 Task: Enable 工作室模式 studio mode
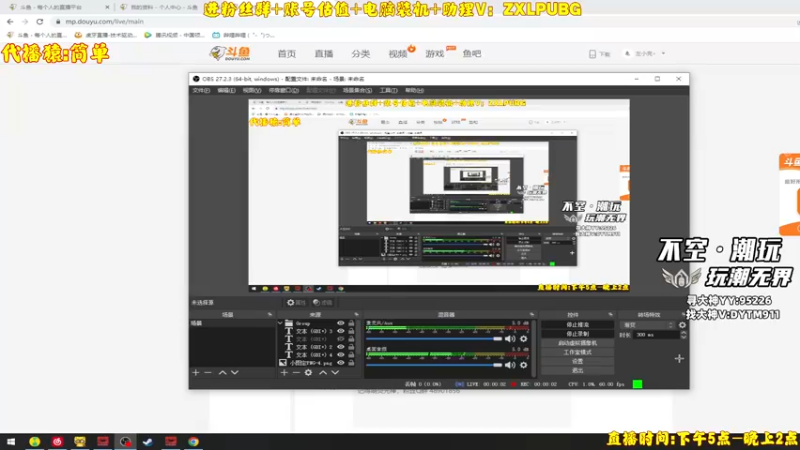(578, 352)
